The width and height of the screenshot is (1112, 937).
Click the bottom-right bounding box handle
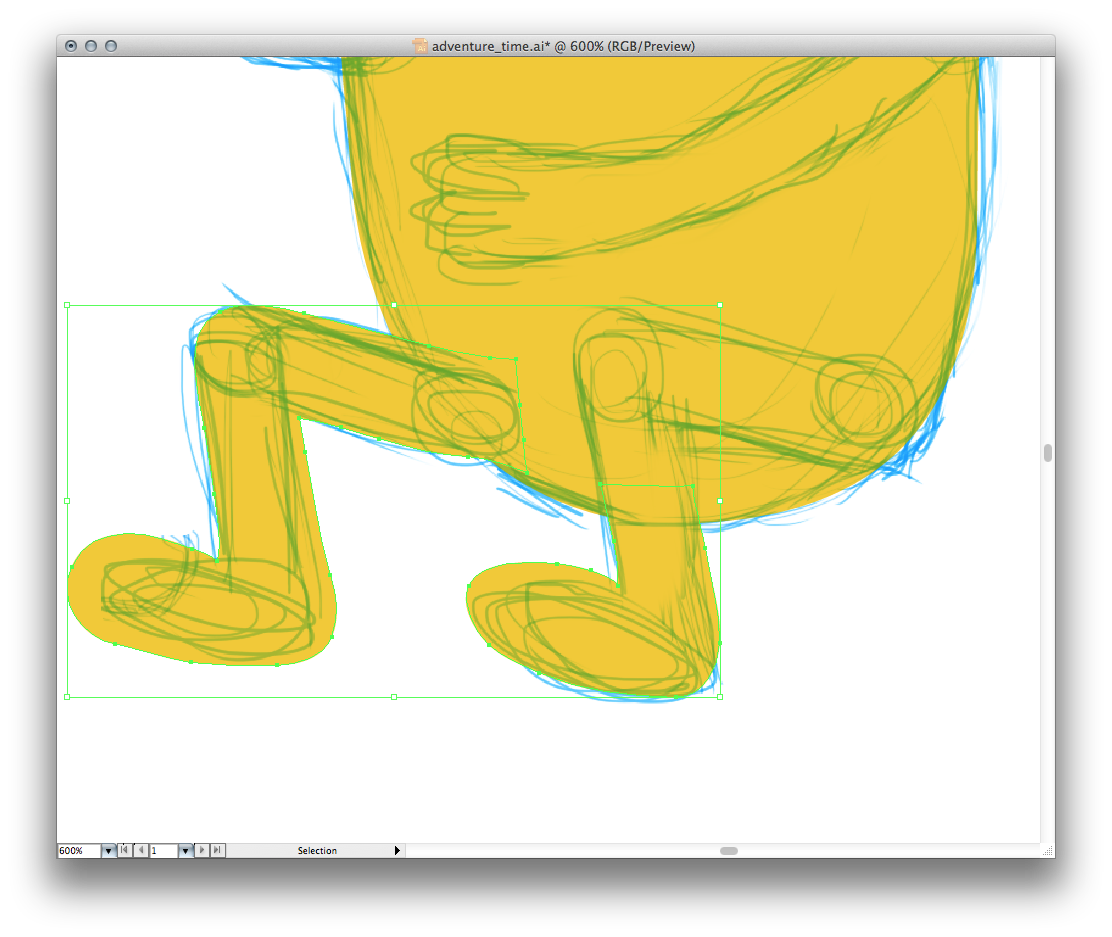click(x=720, y=696)
